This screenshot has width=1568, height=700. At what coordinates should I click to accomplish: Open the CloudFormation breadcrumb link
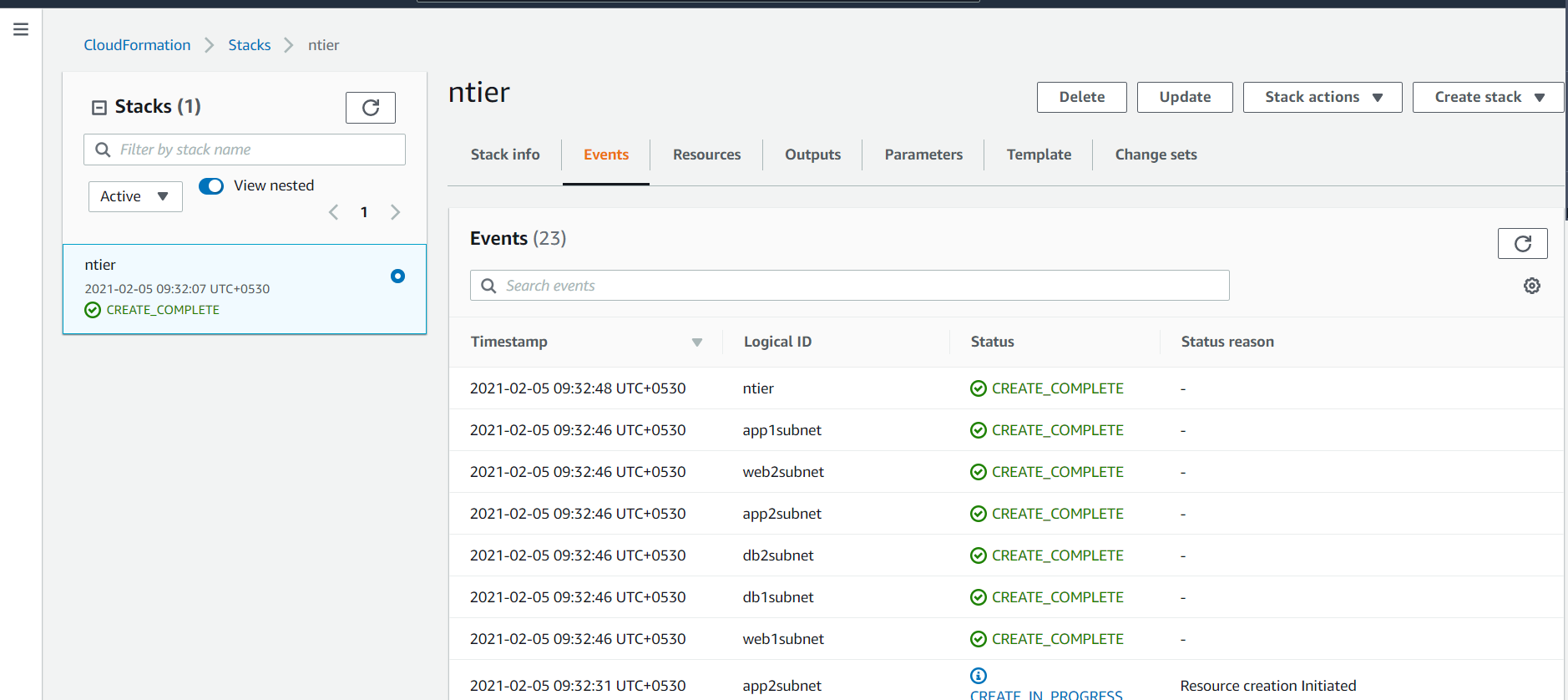click(137, 45)
